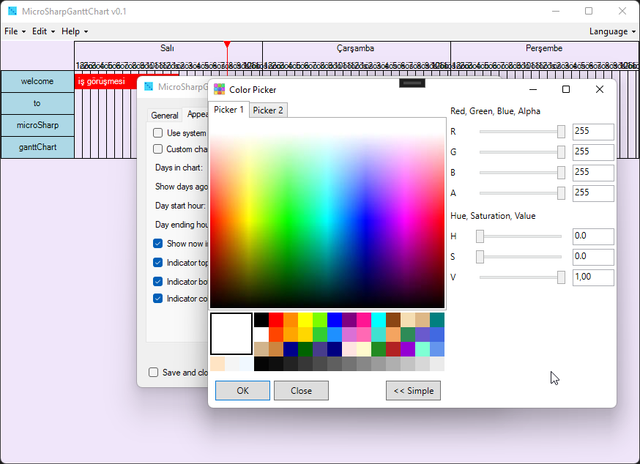Pick the pure red swatch in palette
Screen dimensions: 640x464
pyautogui.click(x=276, y=320)
